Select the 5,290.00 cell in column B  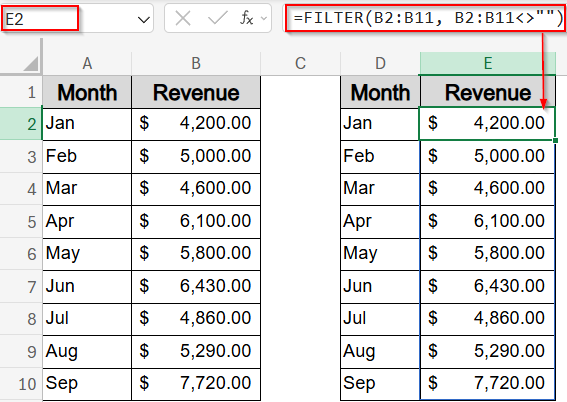(196, 351)
